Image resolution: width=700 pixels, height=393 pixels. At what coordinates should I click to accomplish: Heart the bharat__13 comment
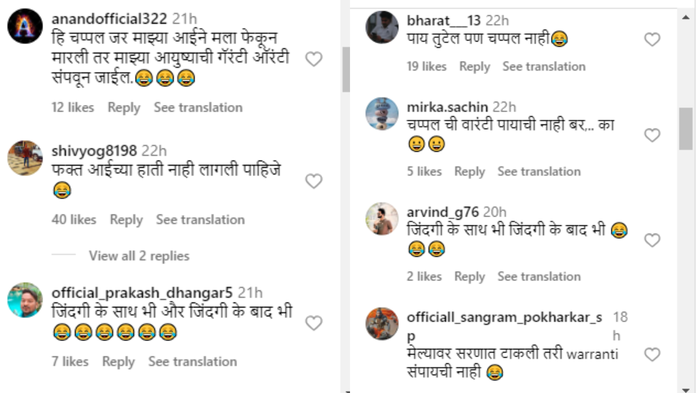point(652,39)
